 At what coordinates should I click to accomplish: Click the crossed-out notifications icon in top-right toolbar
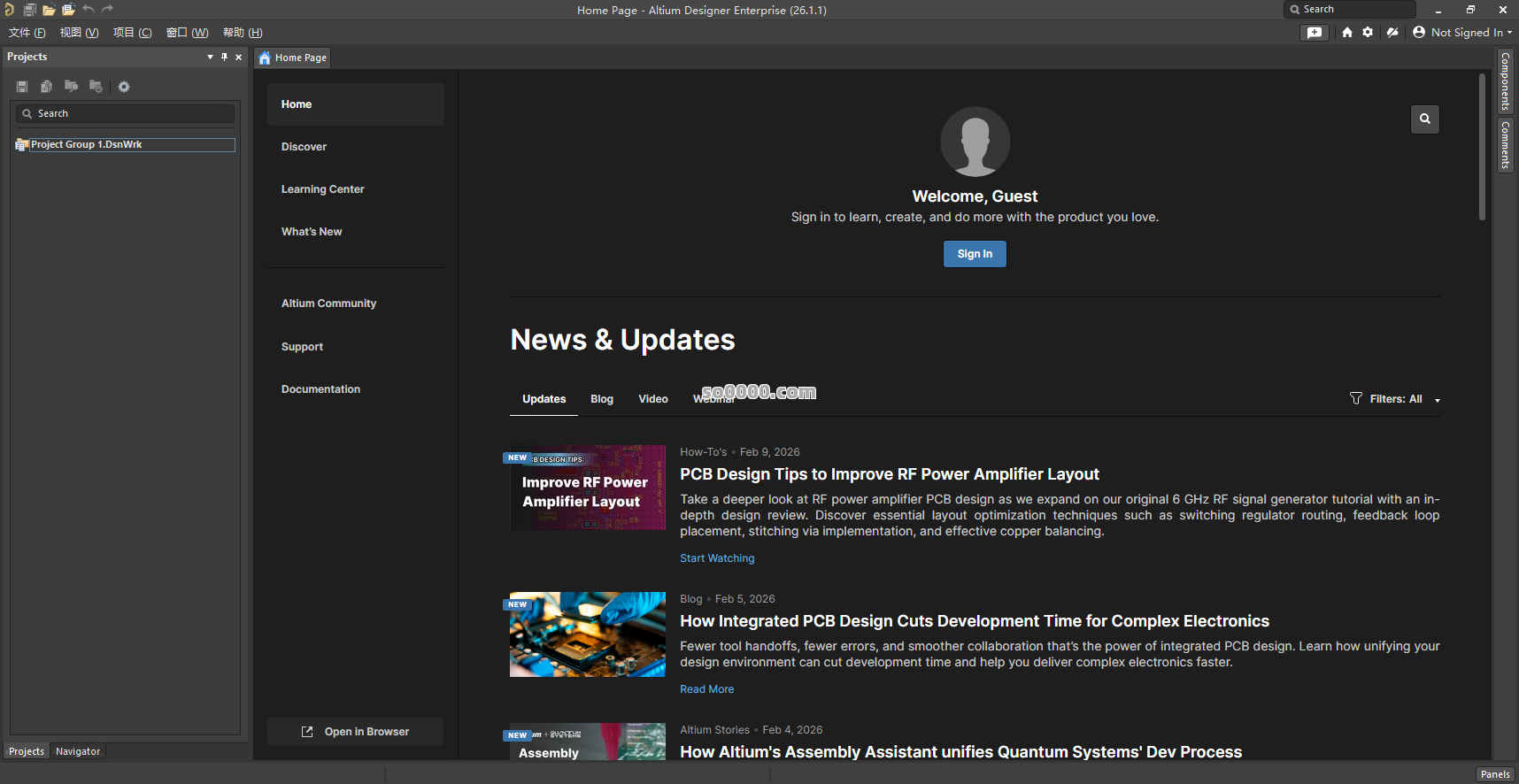pyautogui.click(x=1392, y=32)
